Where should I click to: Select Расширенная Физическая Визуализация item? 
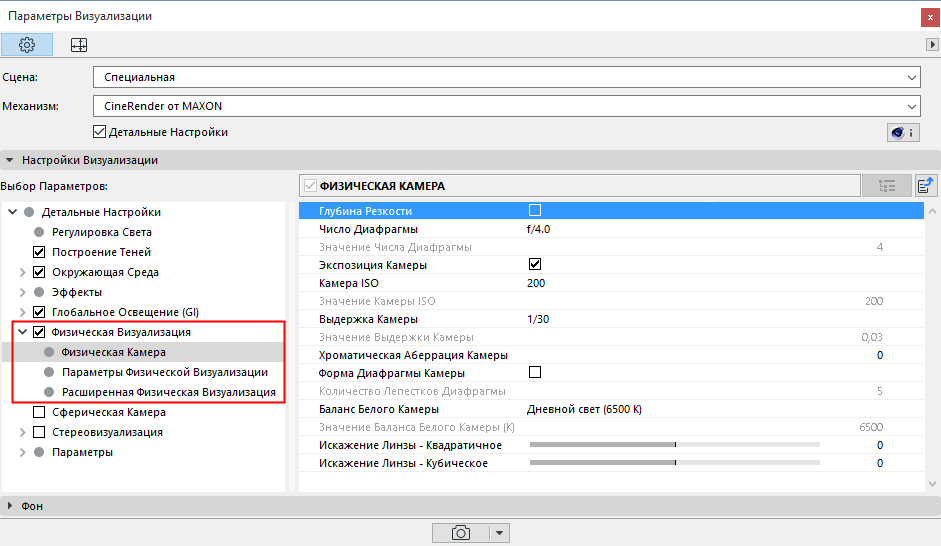coord(169,392)
